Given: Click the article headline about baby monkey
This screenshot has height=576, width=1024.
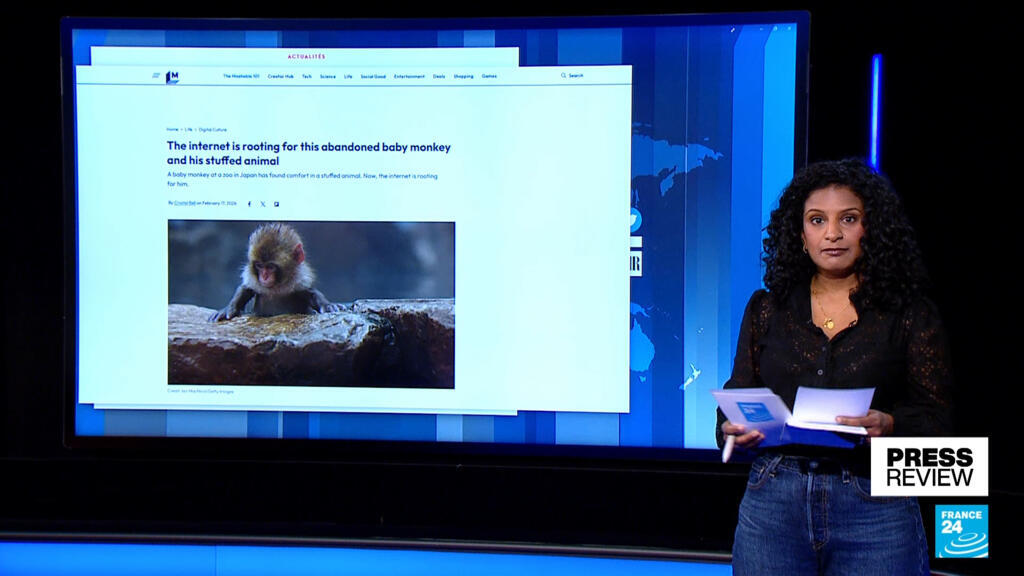Looking at the screenshot, I should tap(308, 153).
